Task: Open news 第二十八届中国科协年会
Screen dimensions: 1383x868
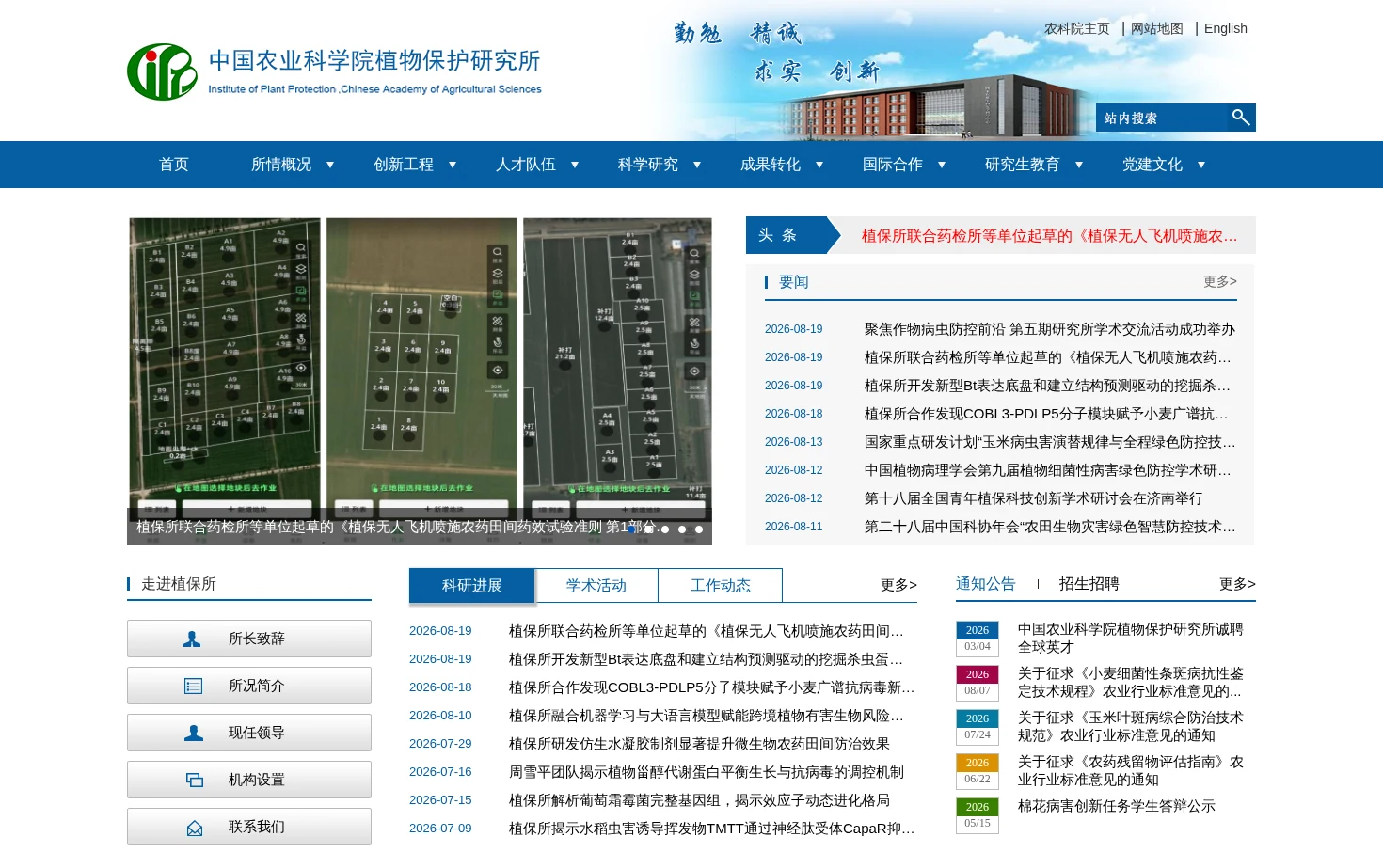Action: 1050,527
